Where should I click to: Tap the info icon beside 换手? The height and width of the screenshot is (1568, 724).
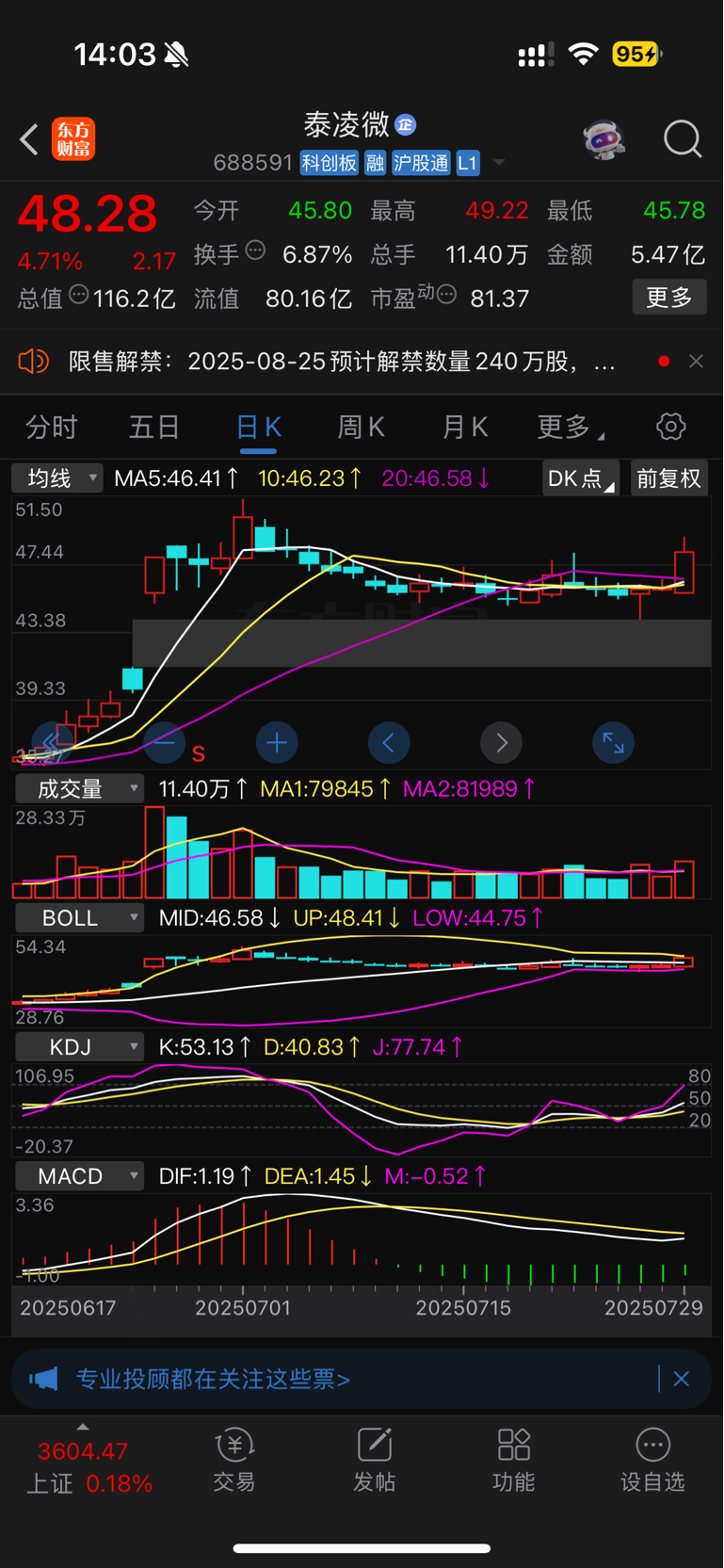[x=255, y=251]
